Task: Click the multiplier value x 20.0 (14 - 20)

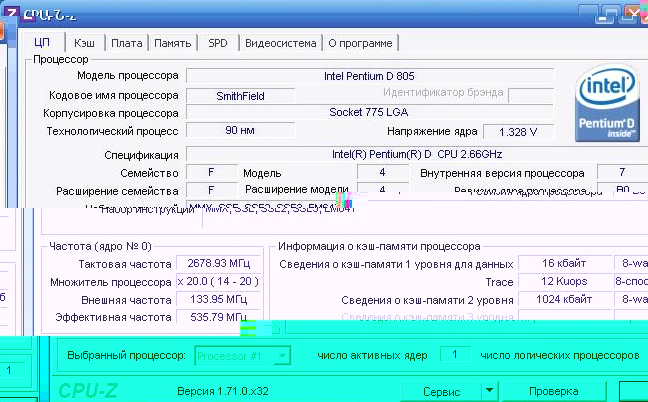Action: tap(218, 281)
